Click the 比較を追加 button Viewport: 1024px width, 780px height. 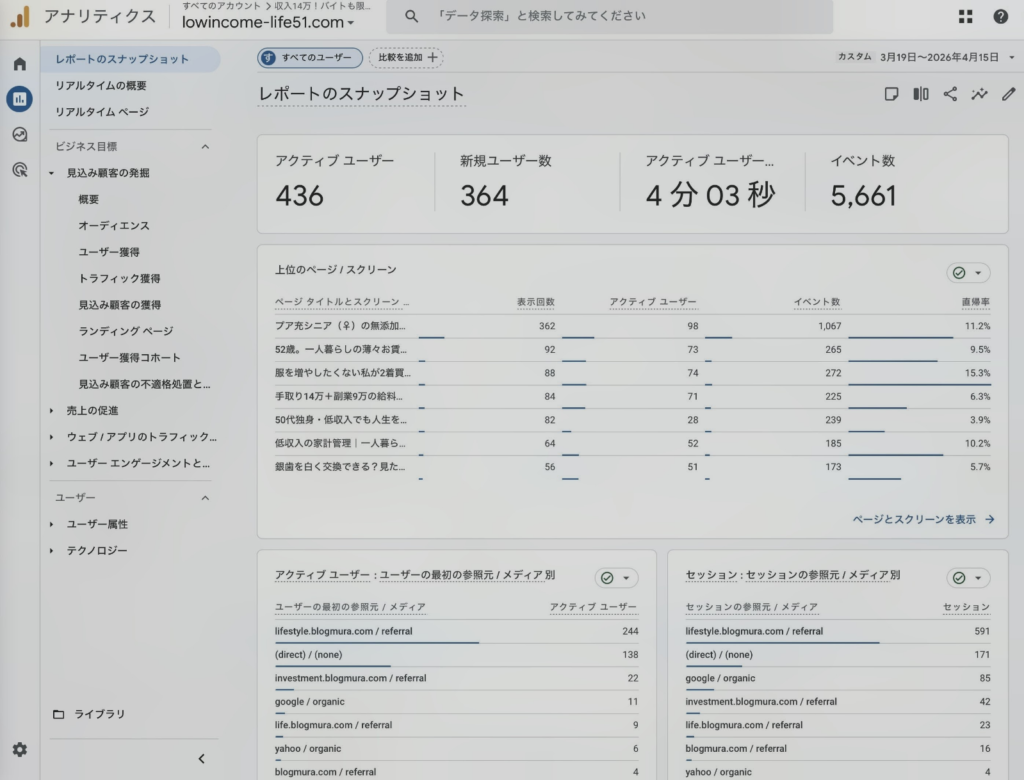click(406, 57)
